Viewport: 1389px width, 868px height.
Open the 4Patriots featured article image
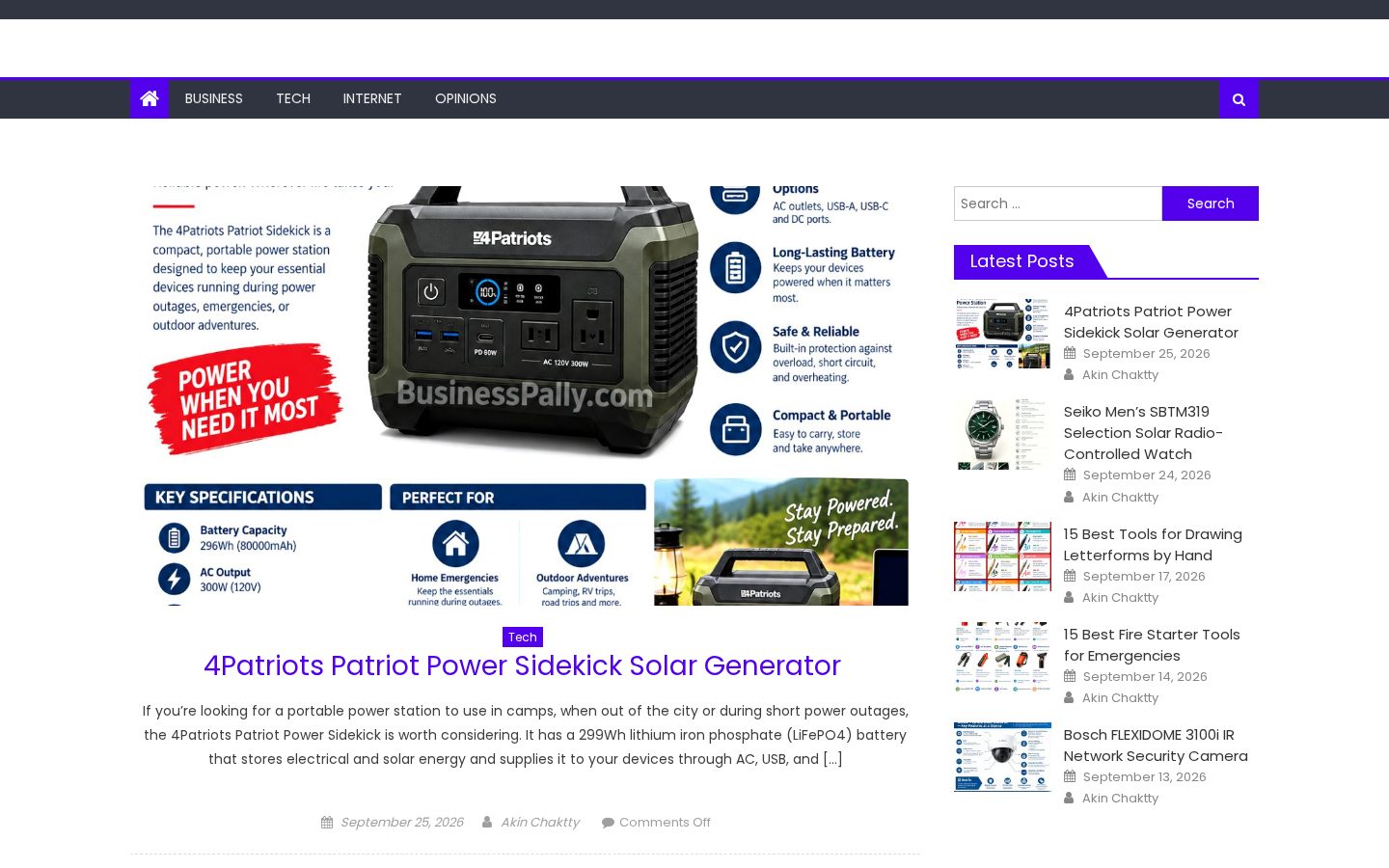(x=526, y=395)
